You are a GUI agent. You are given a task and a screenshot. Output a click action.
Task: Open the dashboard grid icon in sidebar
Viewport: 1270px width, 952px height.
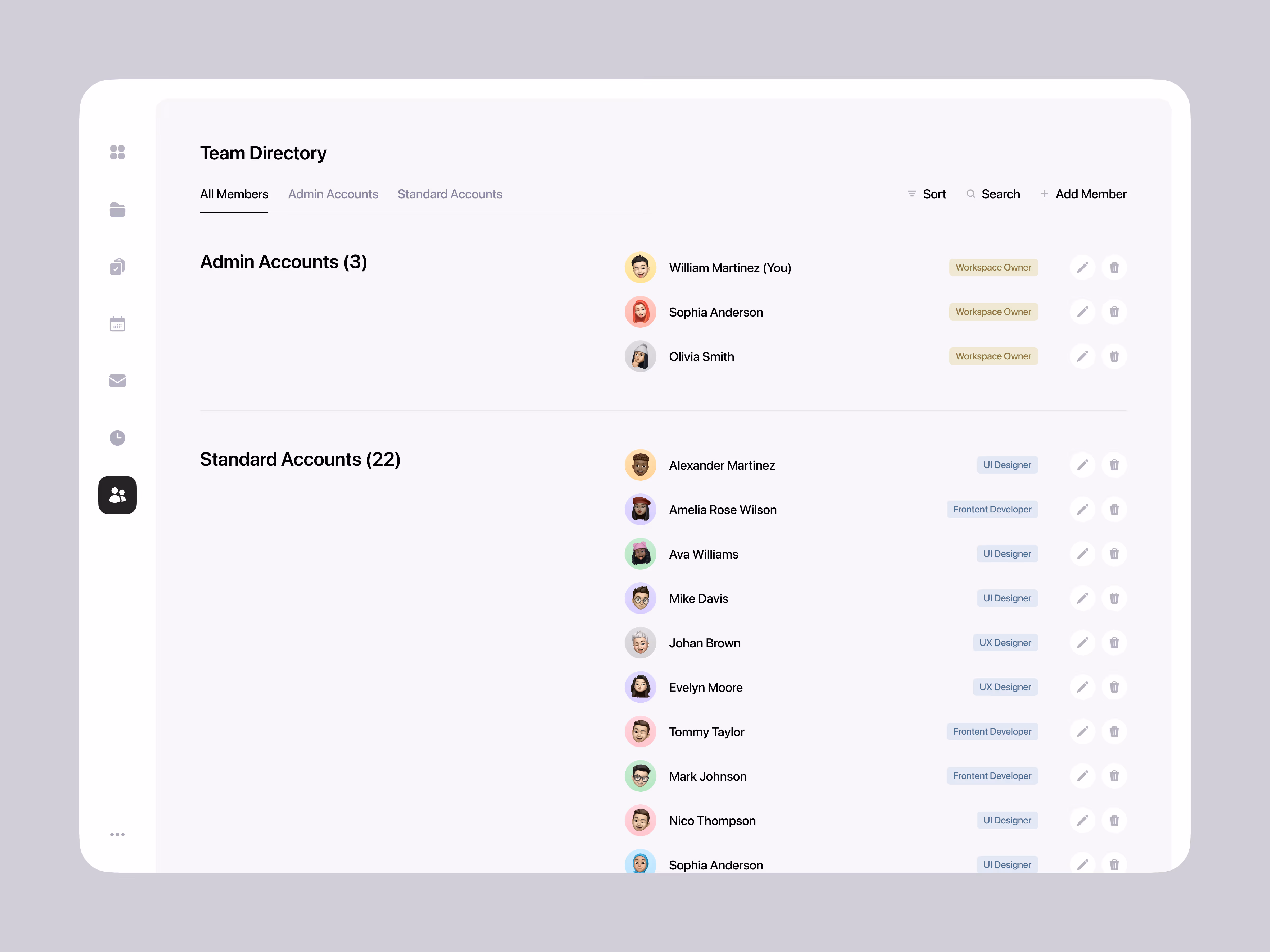pos(117,152)
